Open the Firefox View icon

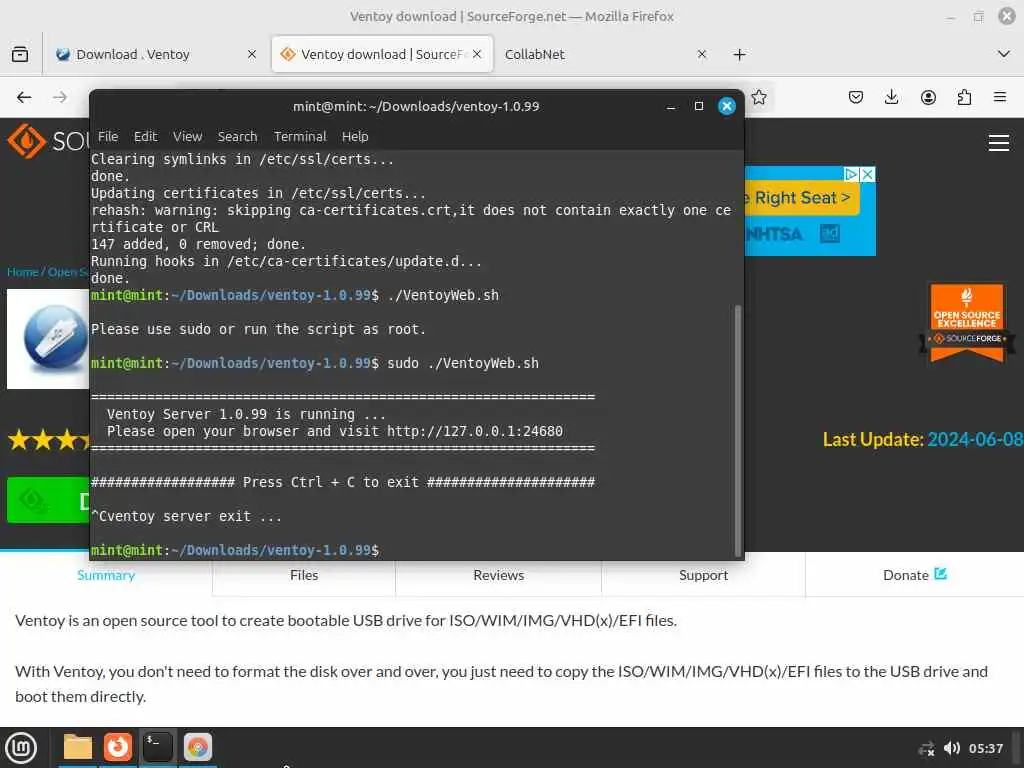20,54
